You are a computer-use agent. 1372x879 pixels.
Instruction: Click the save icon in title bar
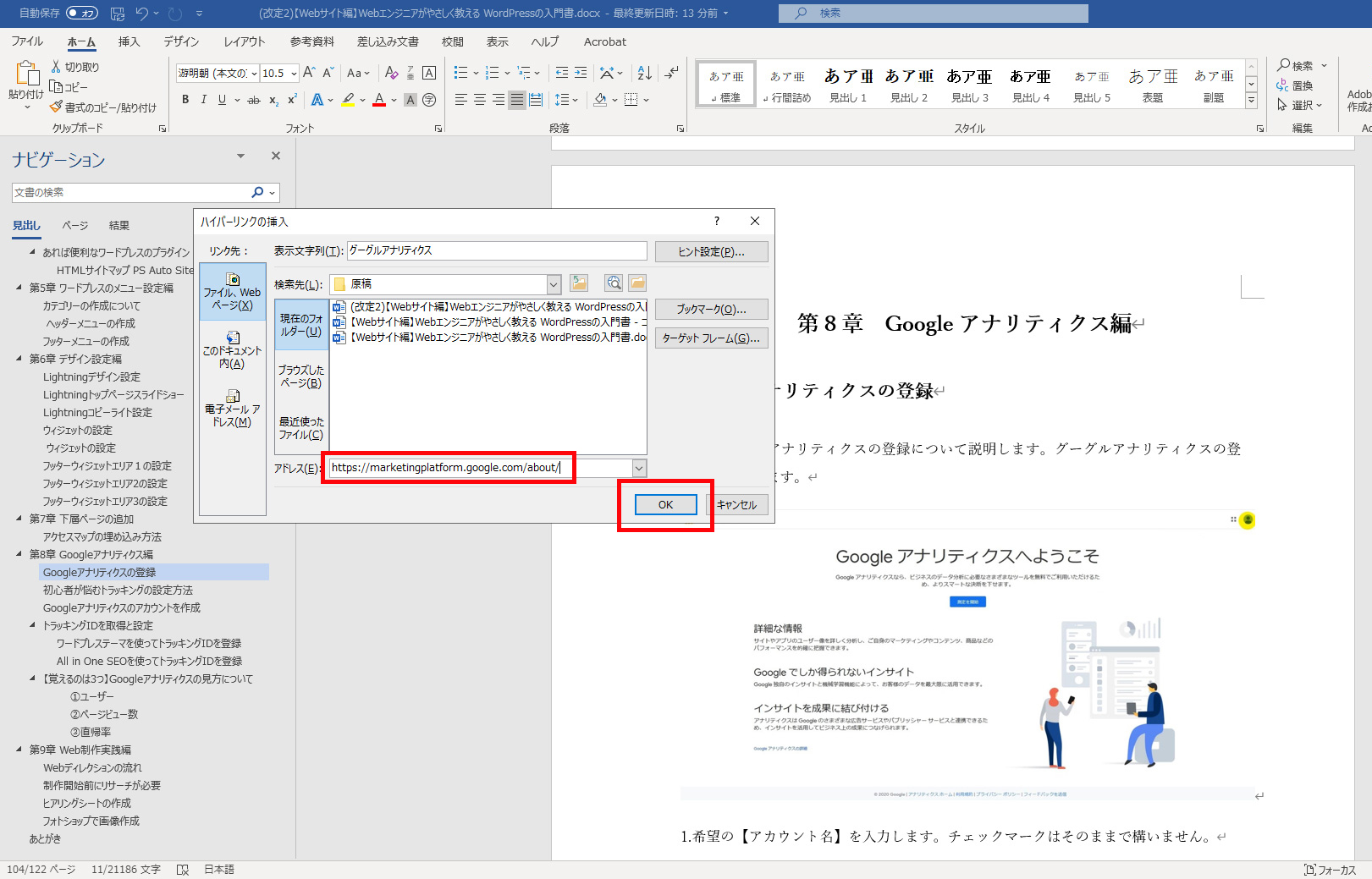point(118,14)
